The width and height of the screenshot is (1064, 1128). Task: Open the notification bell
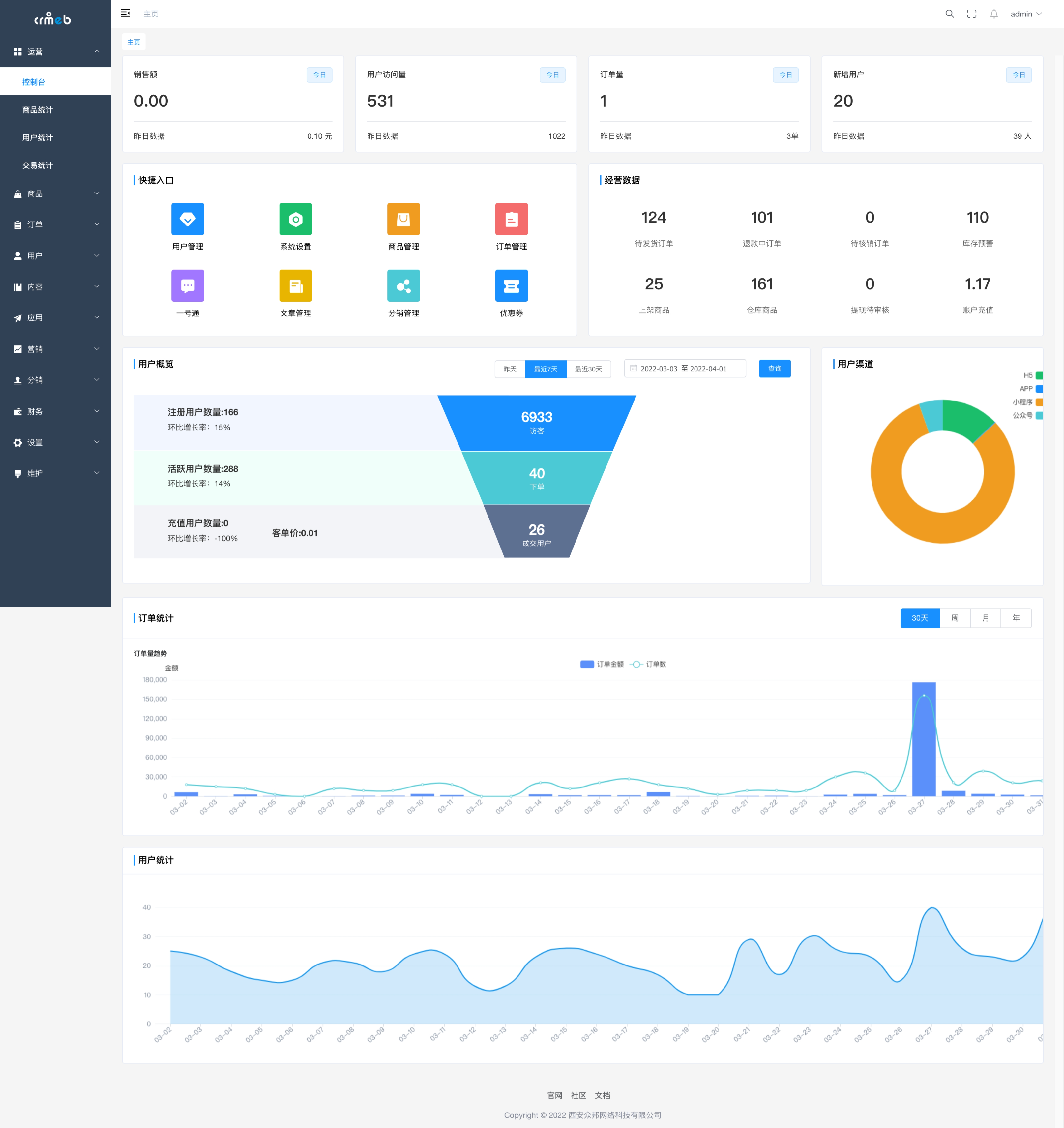pos(994,14)
